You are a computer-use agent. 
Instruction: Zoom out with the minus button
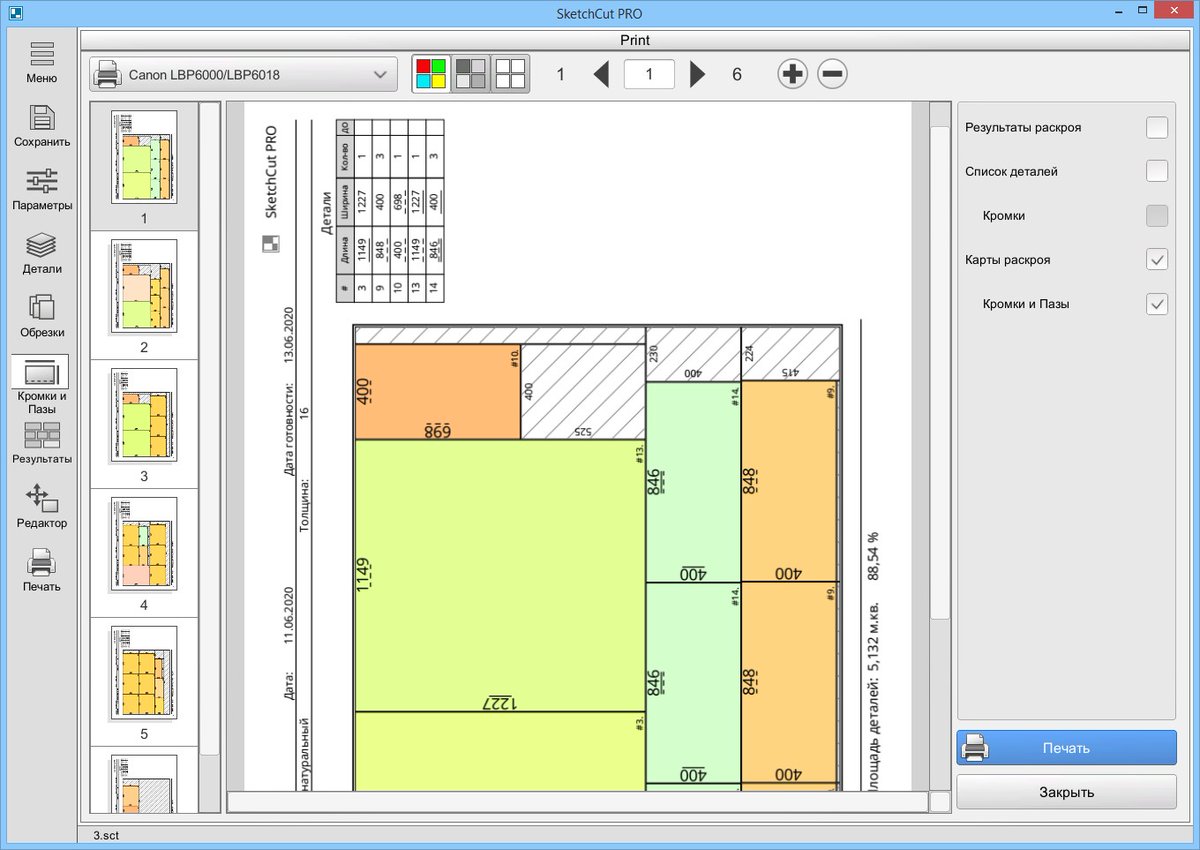coord(833,74)
